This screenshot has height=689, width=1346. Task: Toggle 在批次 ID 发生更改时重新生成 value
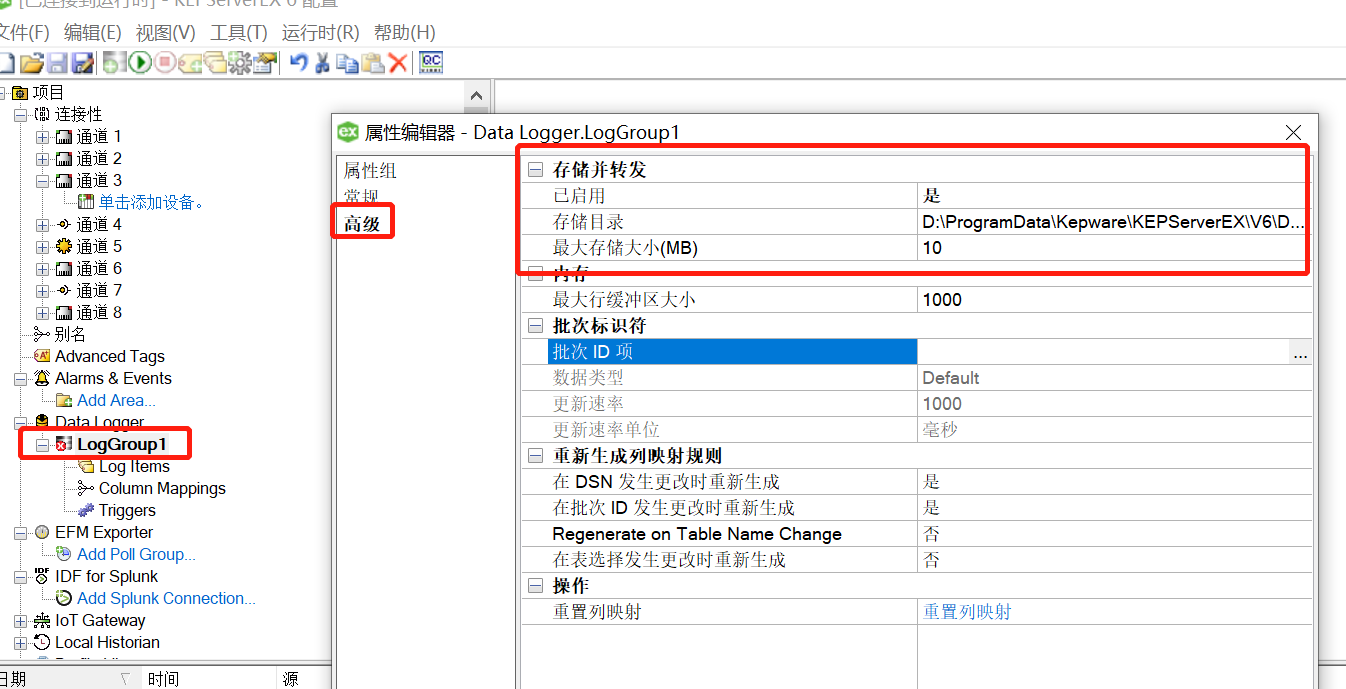point(1114,508)
